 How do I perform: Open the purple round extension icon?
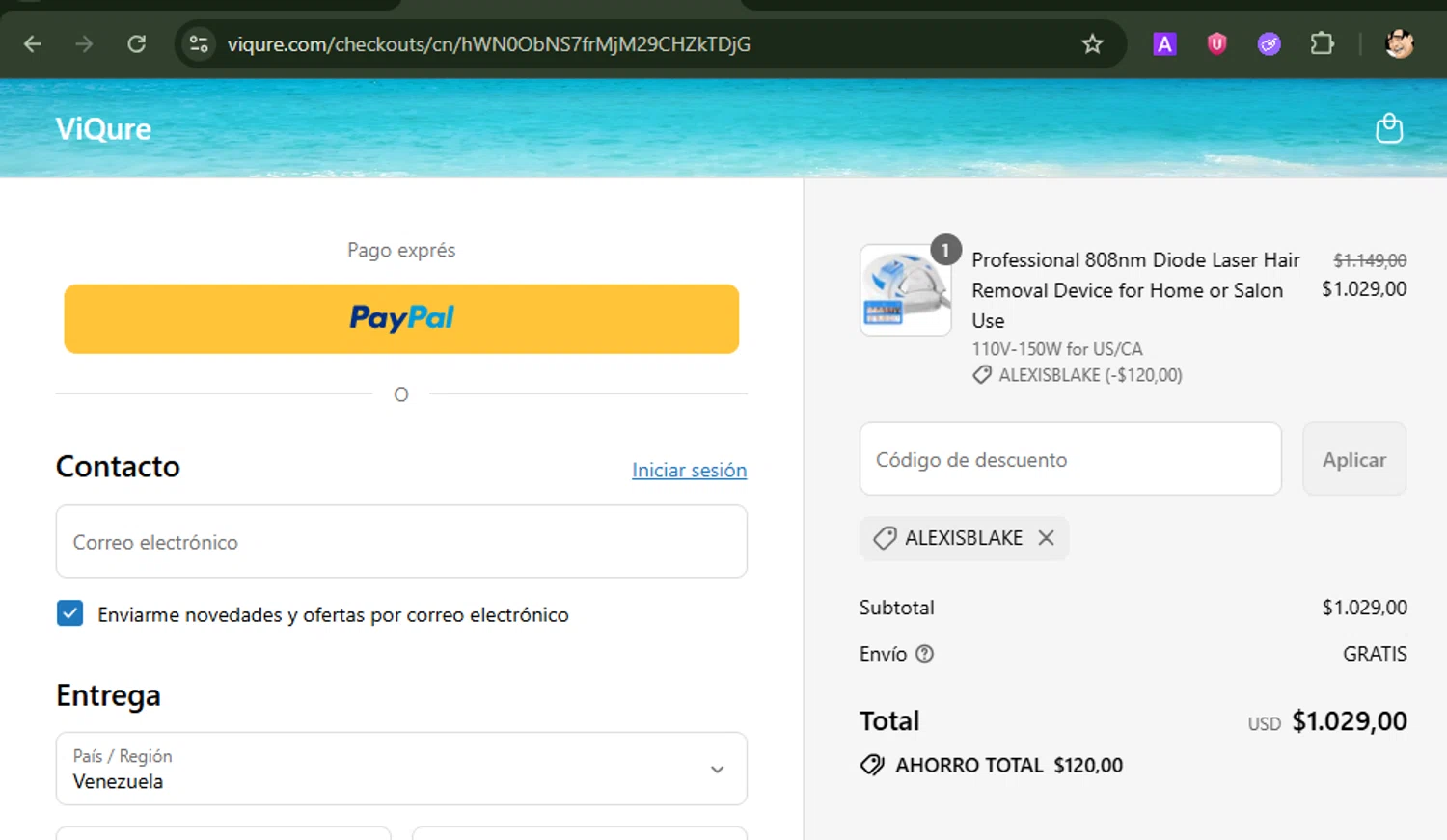tap(1269, 44)
